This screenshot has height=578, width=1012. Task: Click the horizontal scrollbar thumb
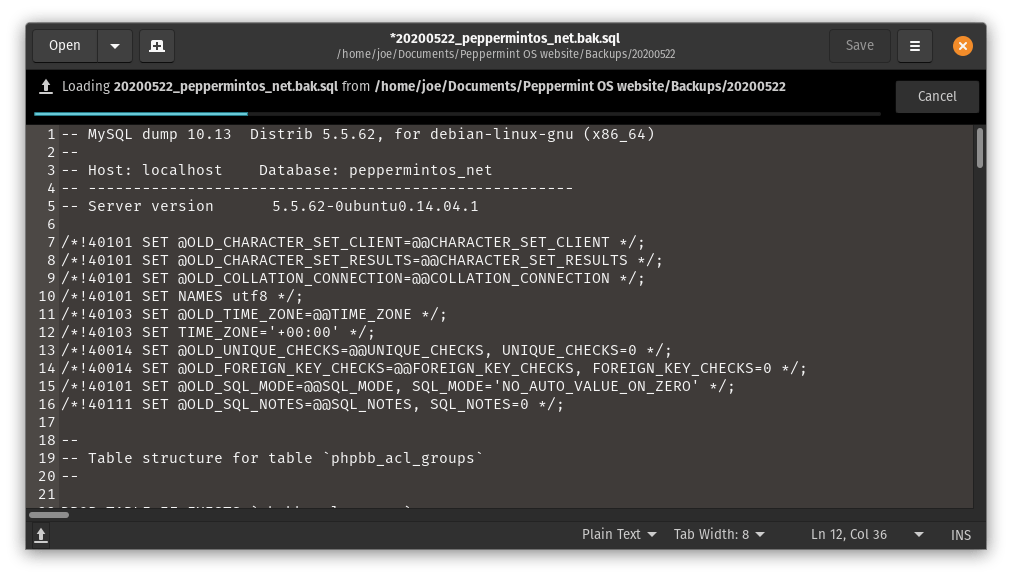pyautogui.click(x=49, y=515)
